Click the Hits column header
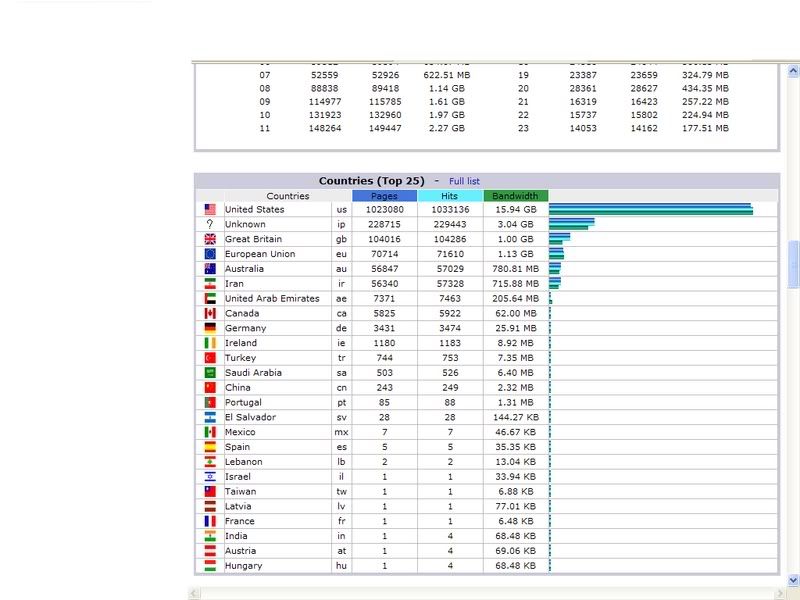The height and width of the screenshot is (600, 800). coord(450,196)
